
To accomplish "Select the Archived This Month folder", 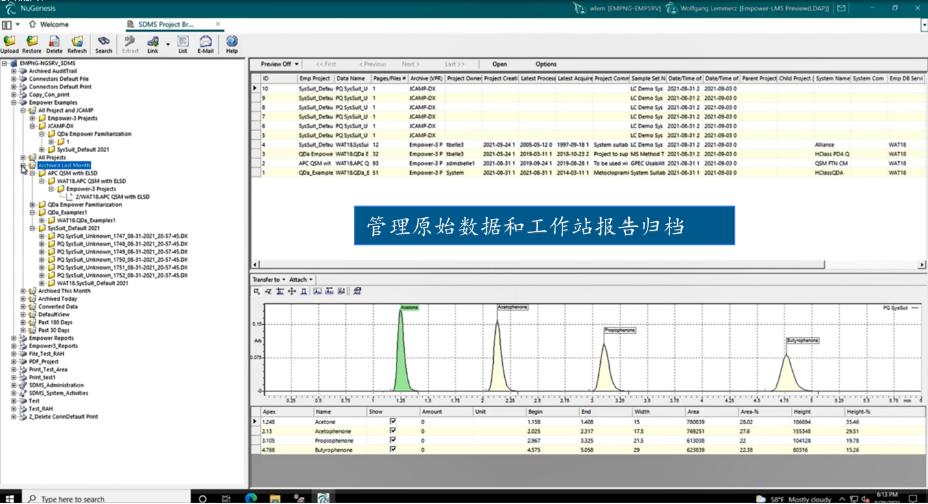I will [x=65, y=291].
